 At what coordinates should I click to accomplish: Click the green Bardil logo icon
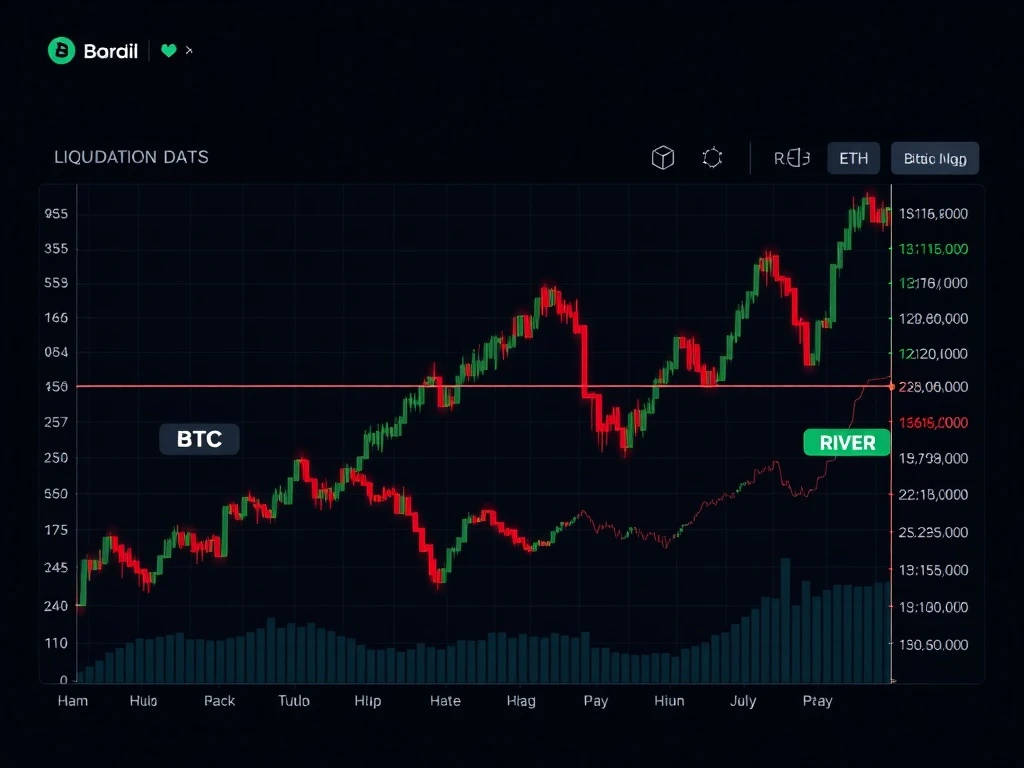tap(62, 51)
